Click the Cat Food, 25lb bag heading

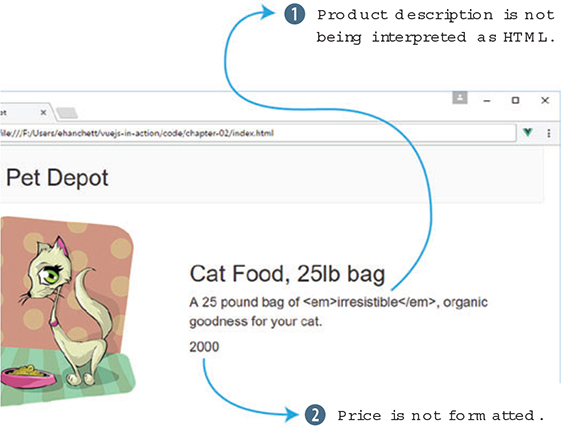(x=287, y=274)
